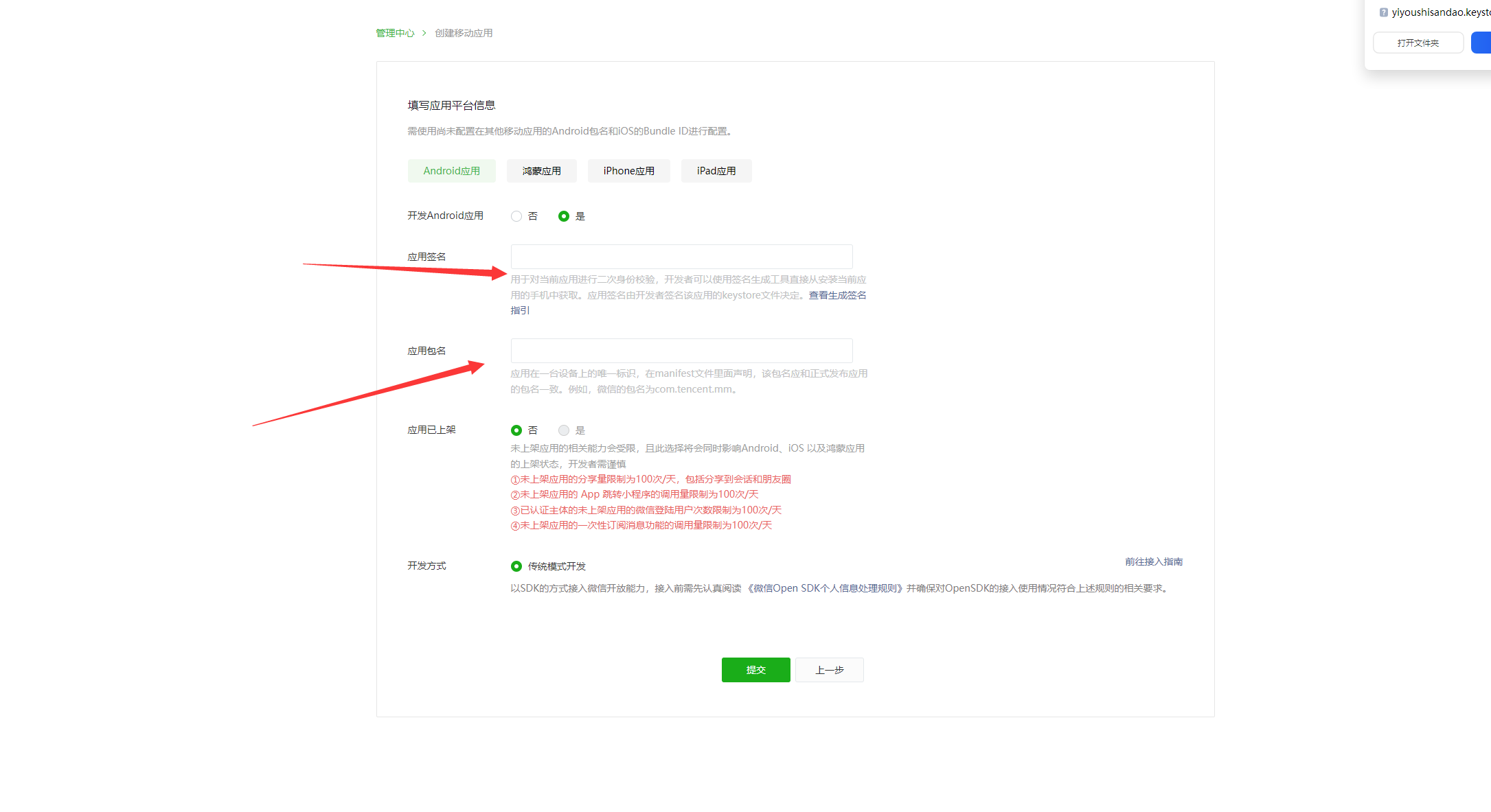1491x812 pixels.
Task: Select 否 for 开发Android应用
Action: coord(516,216)
